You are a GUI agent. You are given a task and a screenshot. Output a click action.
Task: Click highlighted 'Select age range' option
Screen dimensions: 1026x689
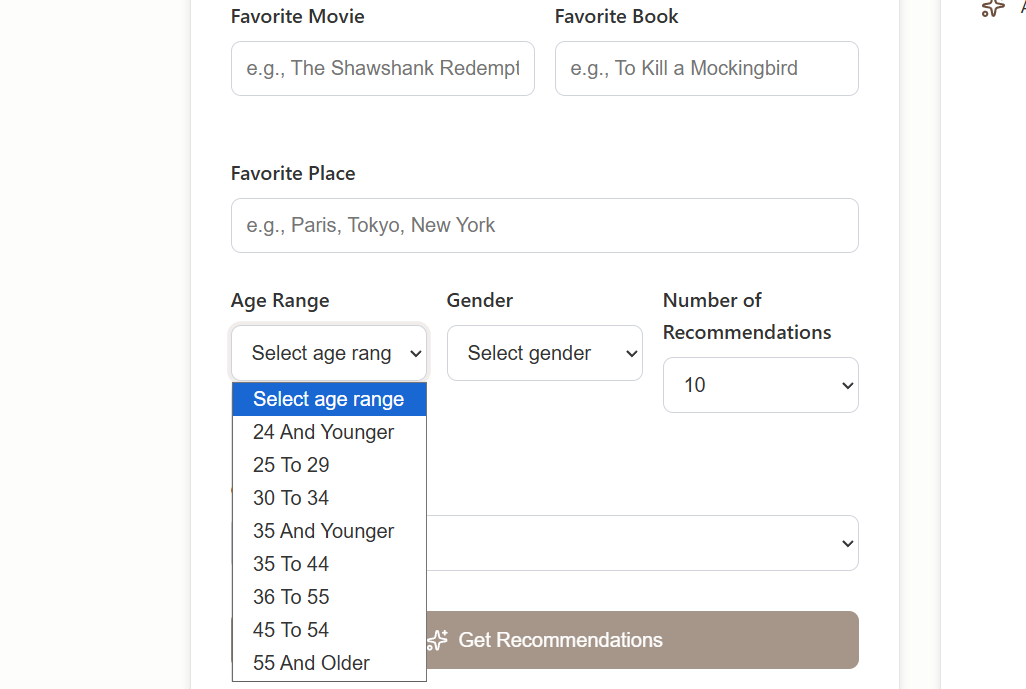[x=329, y=399]
